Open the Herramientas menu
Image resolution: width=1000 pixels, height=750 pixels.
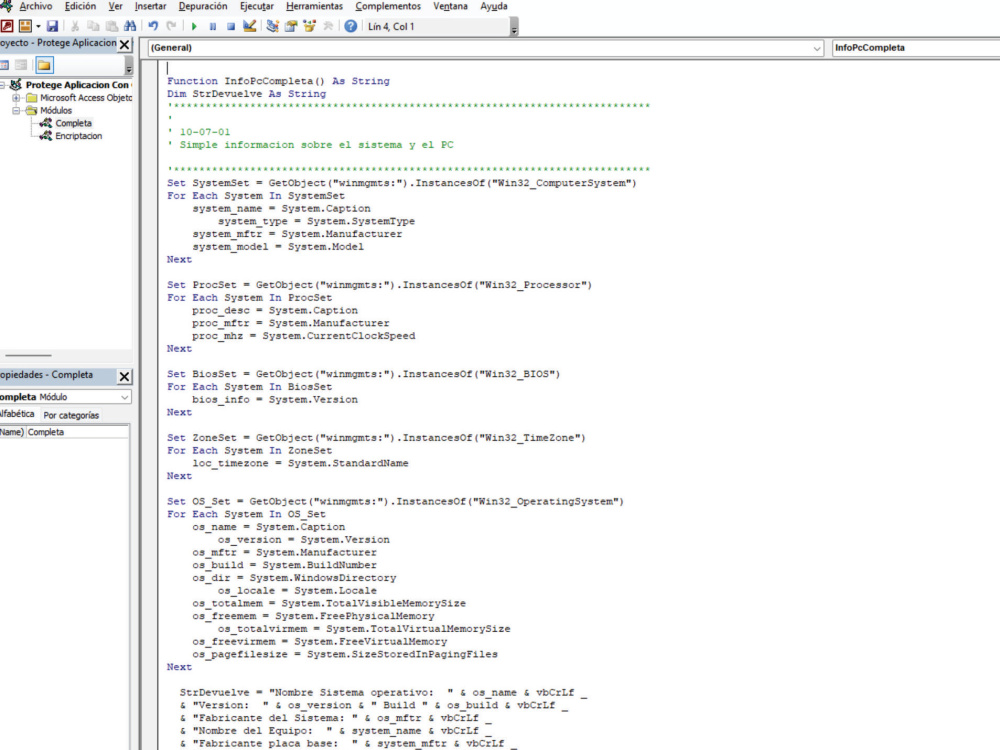pos(314,6)
